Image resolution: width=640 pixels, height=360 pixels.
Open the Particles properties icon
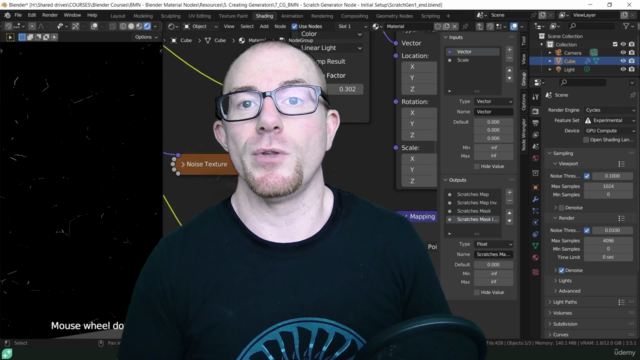tap(536, 211)
